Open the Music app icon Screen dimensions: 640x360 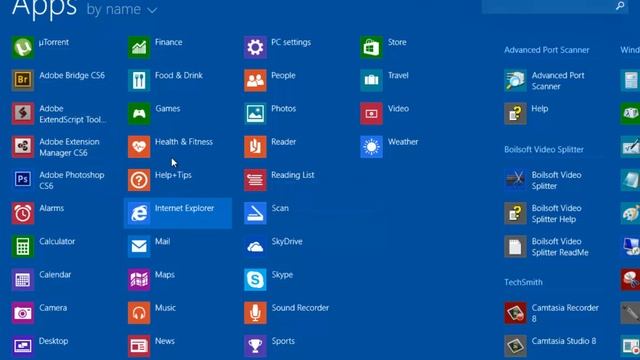tap(139, 313)
